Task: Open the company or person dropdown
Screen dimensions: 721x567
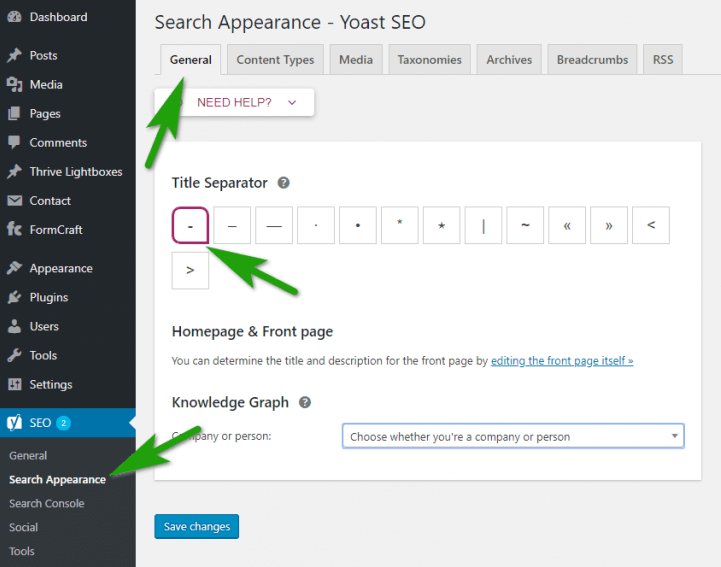Action: pyautogui.click(x=513, y=436)
